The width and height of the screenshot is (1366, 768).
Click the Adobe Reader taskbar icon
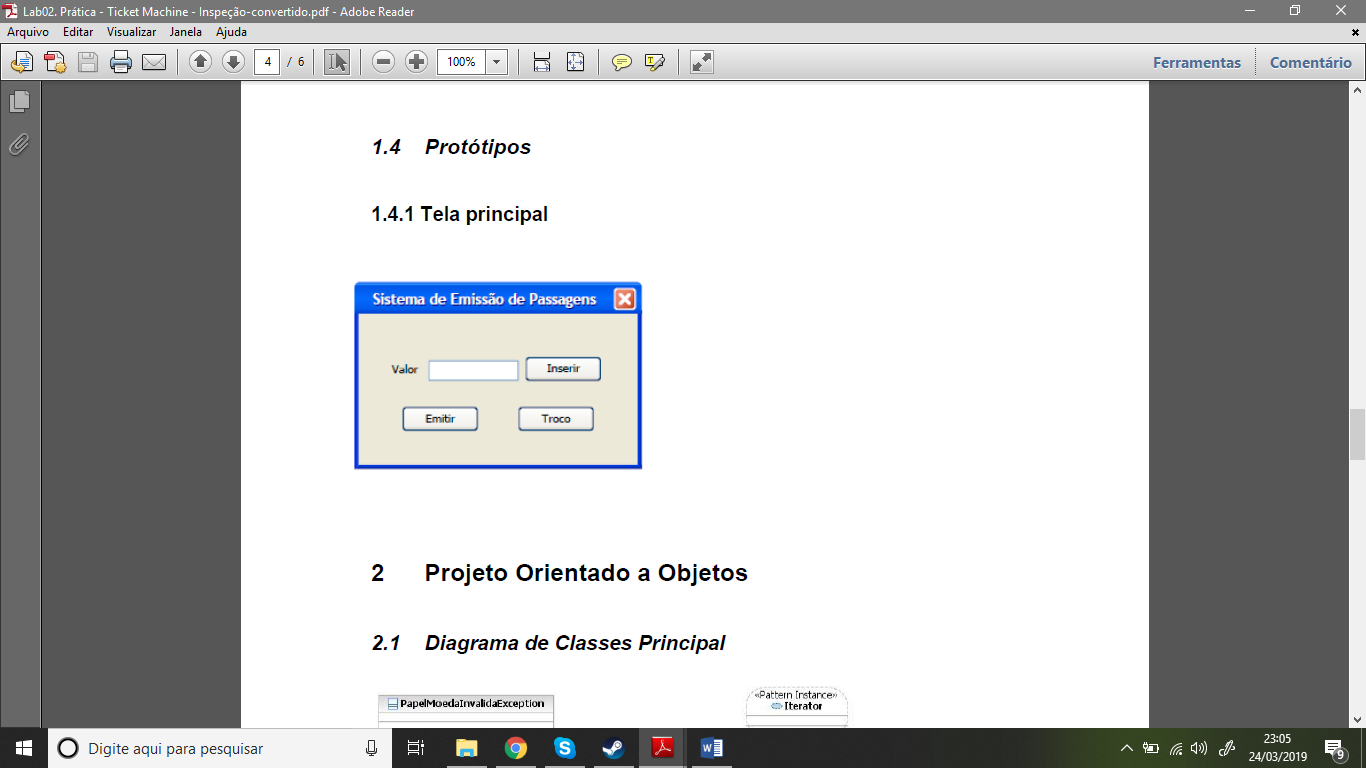662,748
